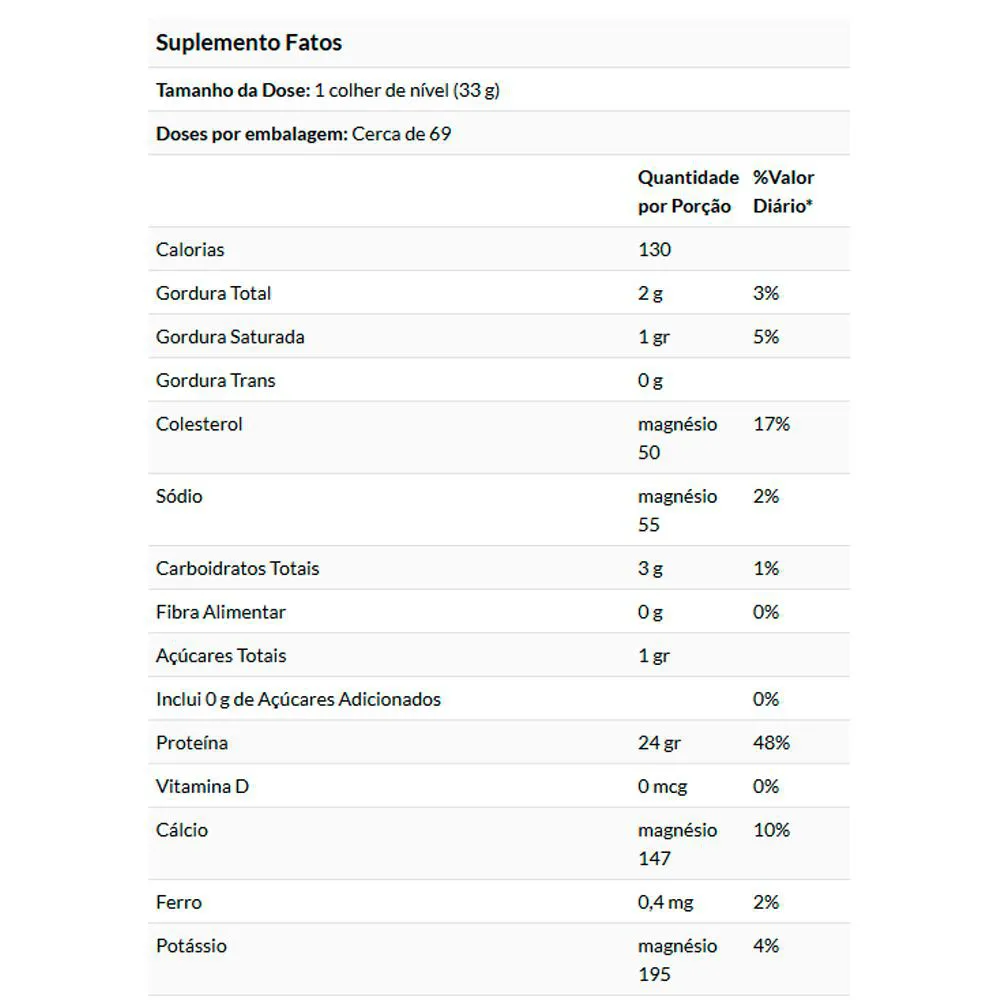Screen dimensions: 1000x1000
Task: Click the Colesterol row label
Action: (x=199, y=424)
